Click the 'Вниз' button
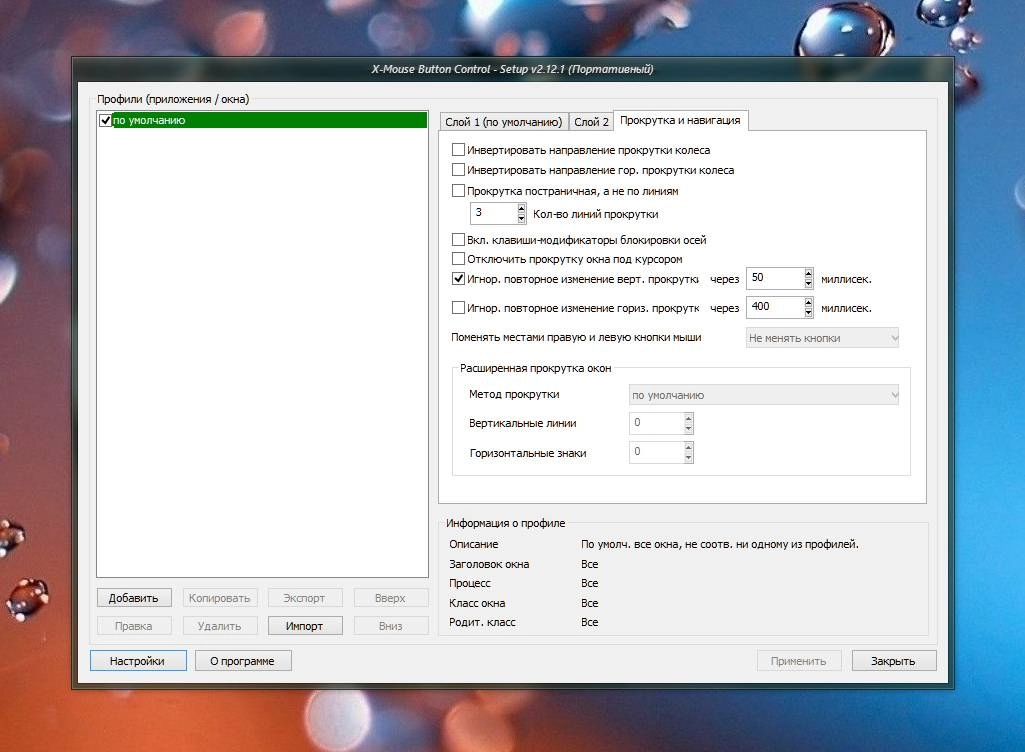This screenshot has height=752, width=1025. pos(390,626)
